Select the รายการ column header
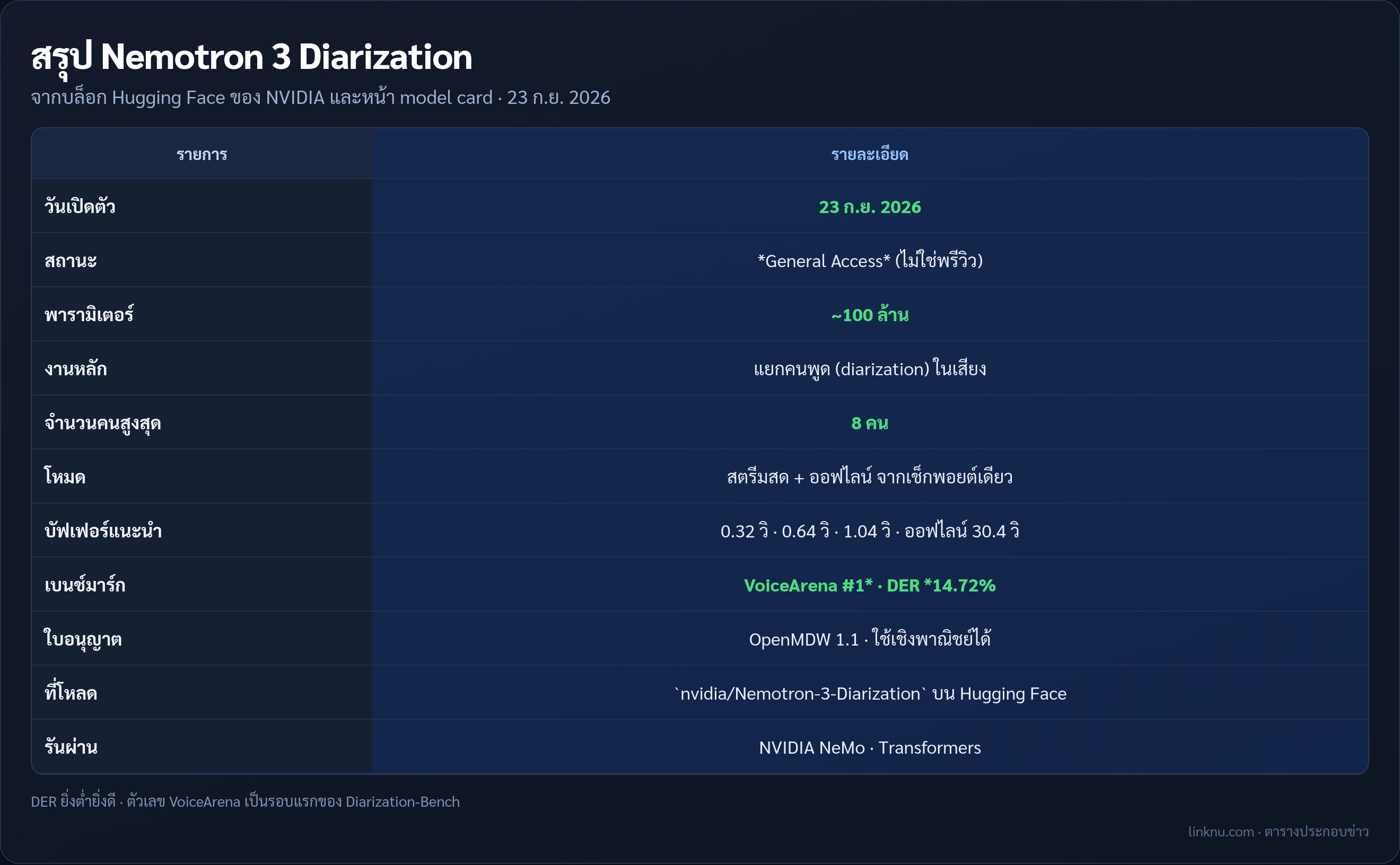Viewport: 1400px width, 865px height. [x=202, y=154]
